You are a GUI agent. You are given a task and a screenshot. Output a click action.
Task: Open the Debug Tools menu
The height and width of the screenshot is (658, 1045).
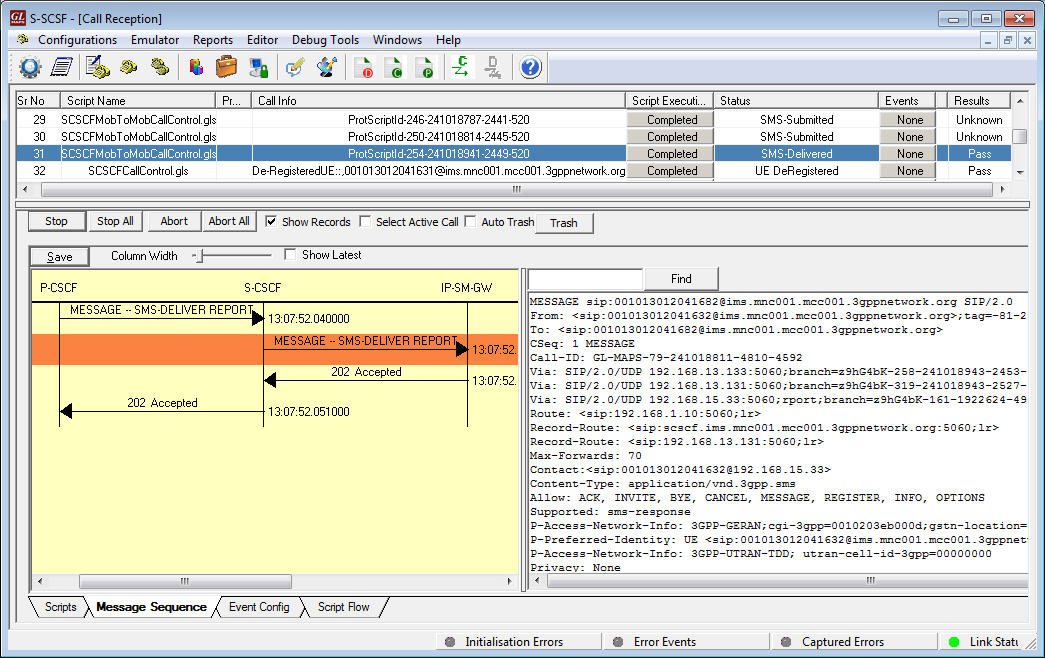click(x=325, y=40)
